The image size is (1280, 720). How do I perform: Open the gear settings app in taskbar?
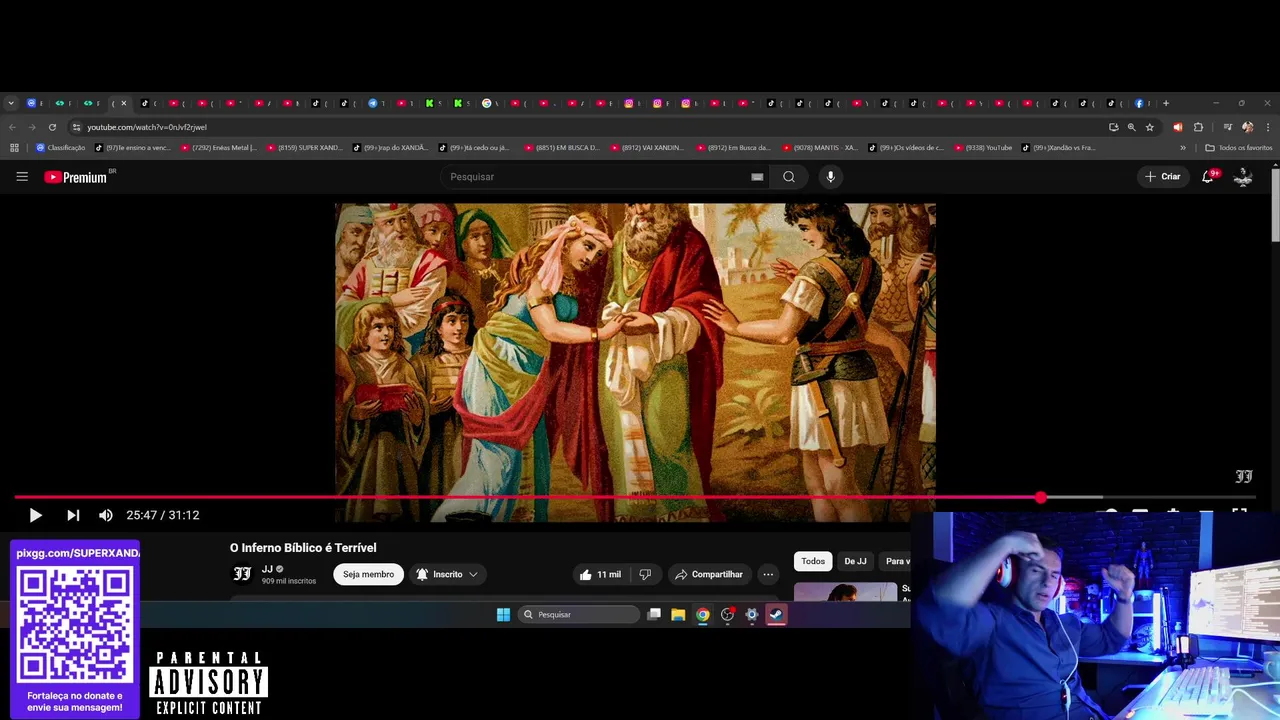point(752,615)
